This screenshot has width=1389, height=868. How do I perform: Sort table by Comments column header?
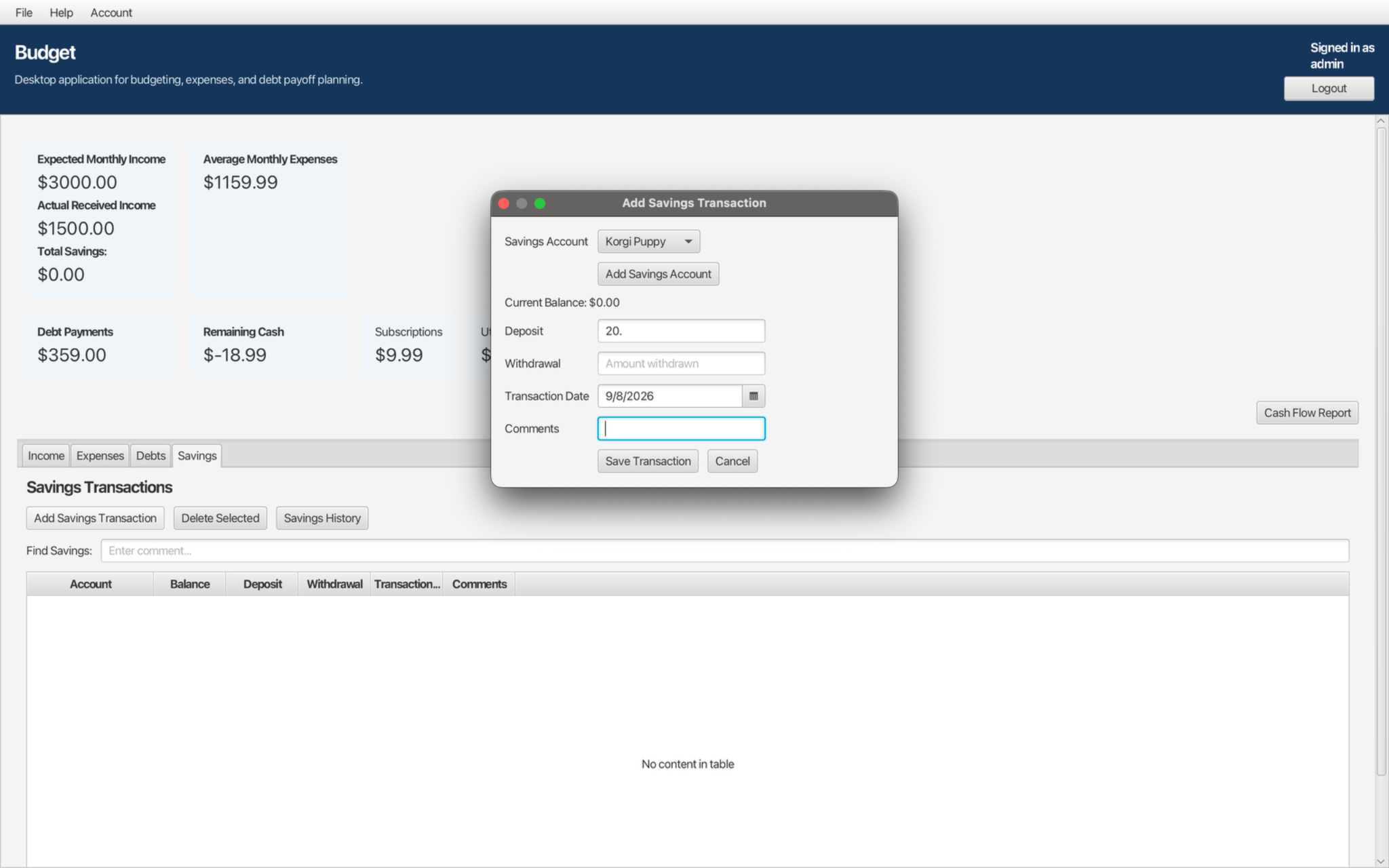479,584
